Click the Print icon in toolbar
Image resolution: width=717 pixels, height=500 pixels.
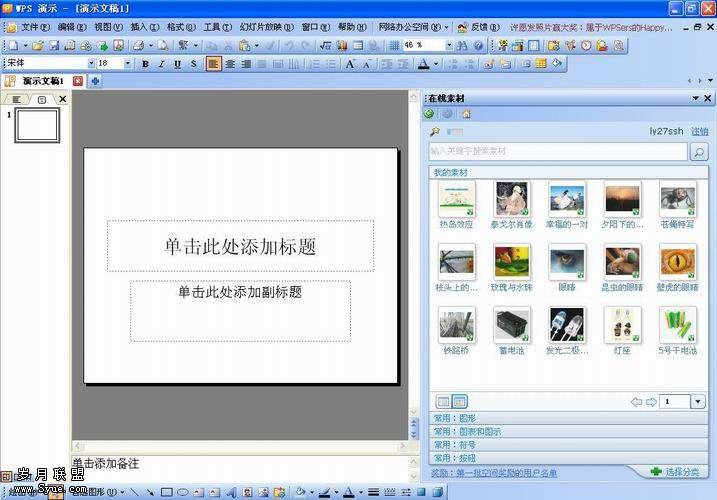tap(138, 45)
